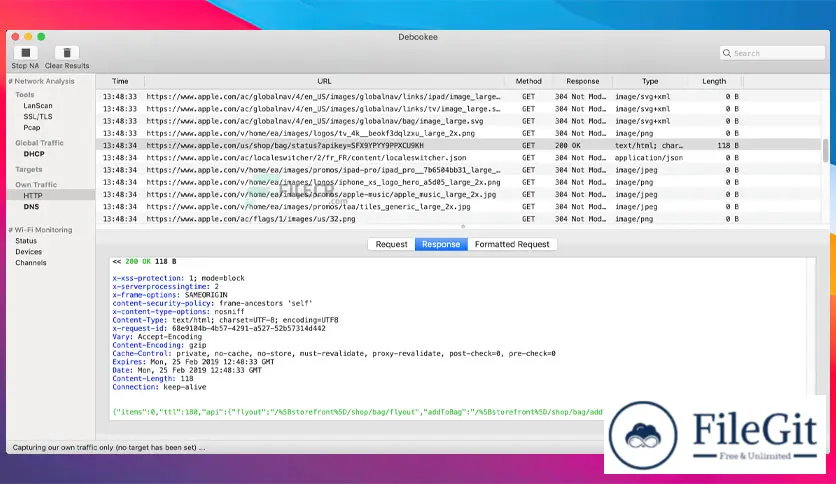Image resolution: width=836 pixels, height=484 pixels.
Task: Click the request list vertical scrollbar
Action: pyautogui.click(x=825, y=151)
